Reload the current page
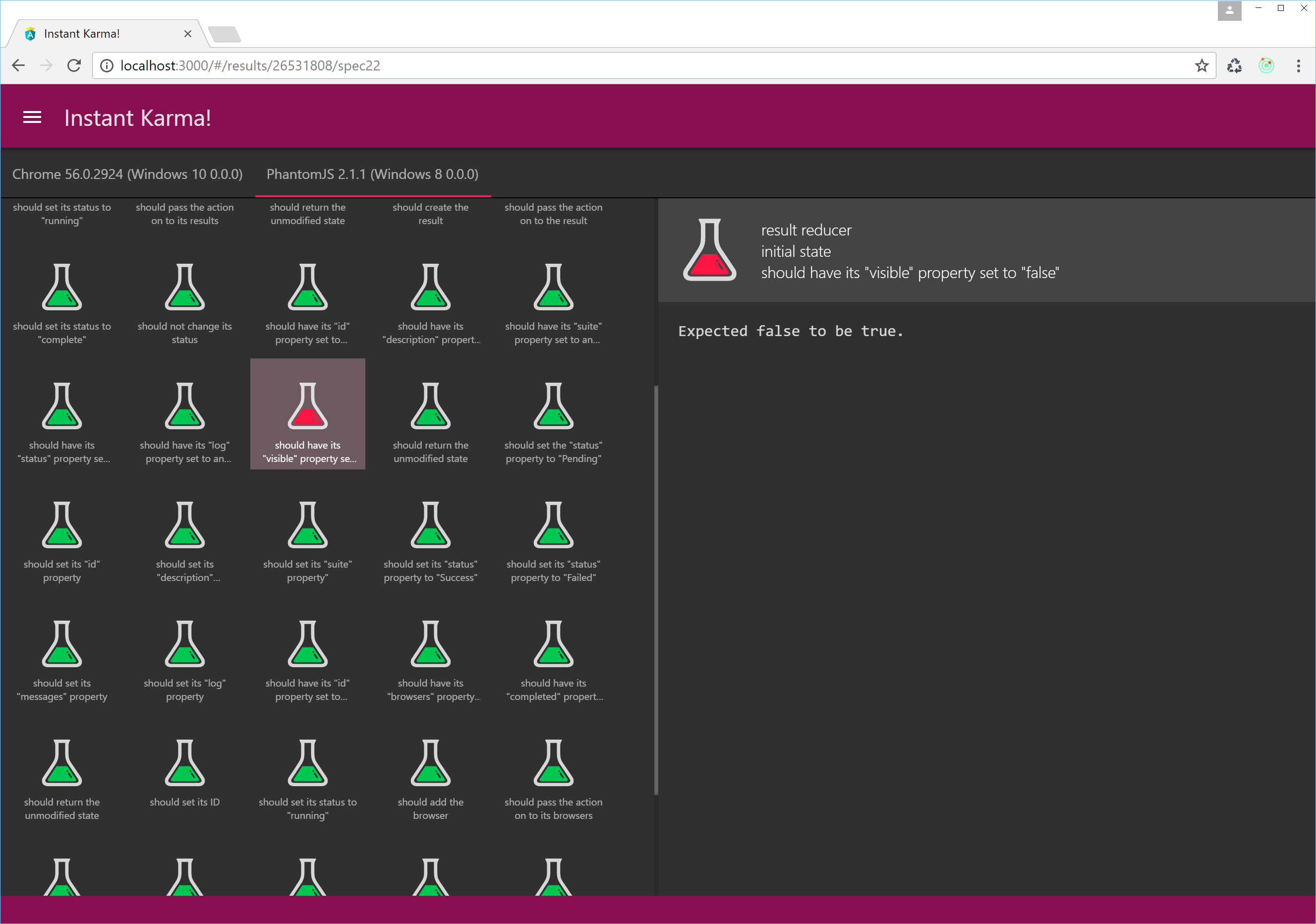 coord(74,66)
